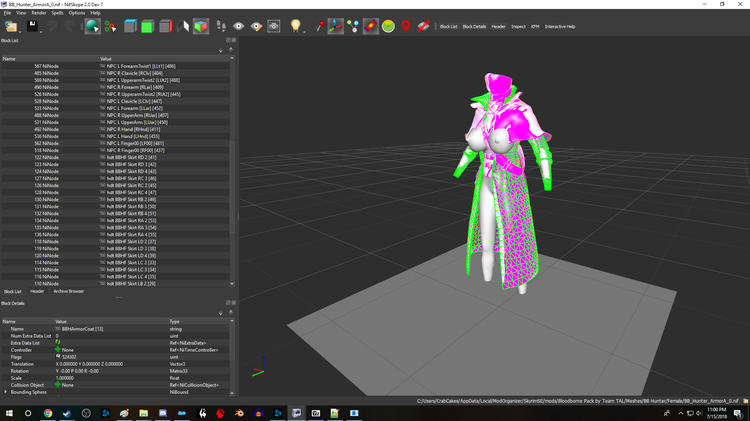Click the Header toolbar button

click(498, 26)
